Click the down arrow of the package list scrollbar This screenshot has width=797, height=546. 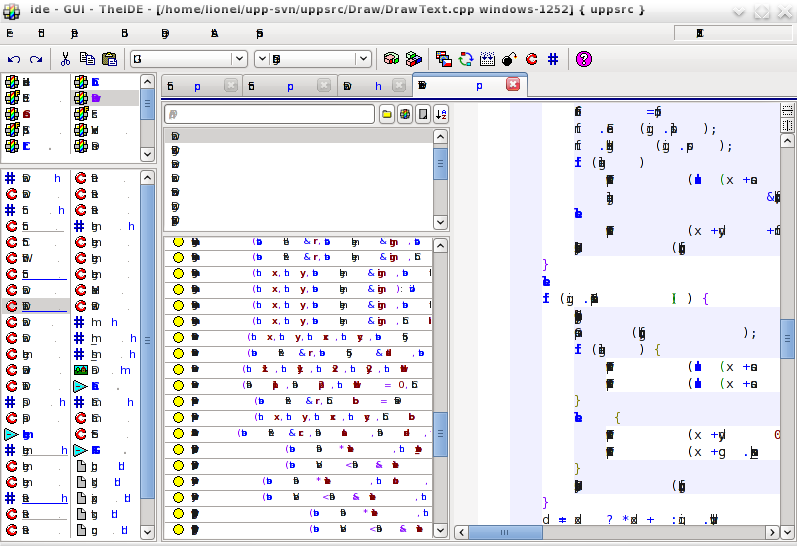(x=147, y=155)
